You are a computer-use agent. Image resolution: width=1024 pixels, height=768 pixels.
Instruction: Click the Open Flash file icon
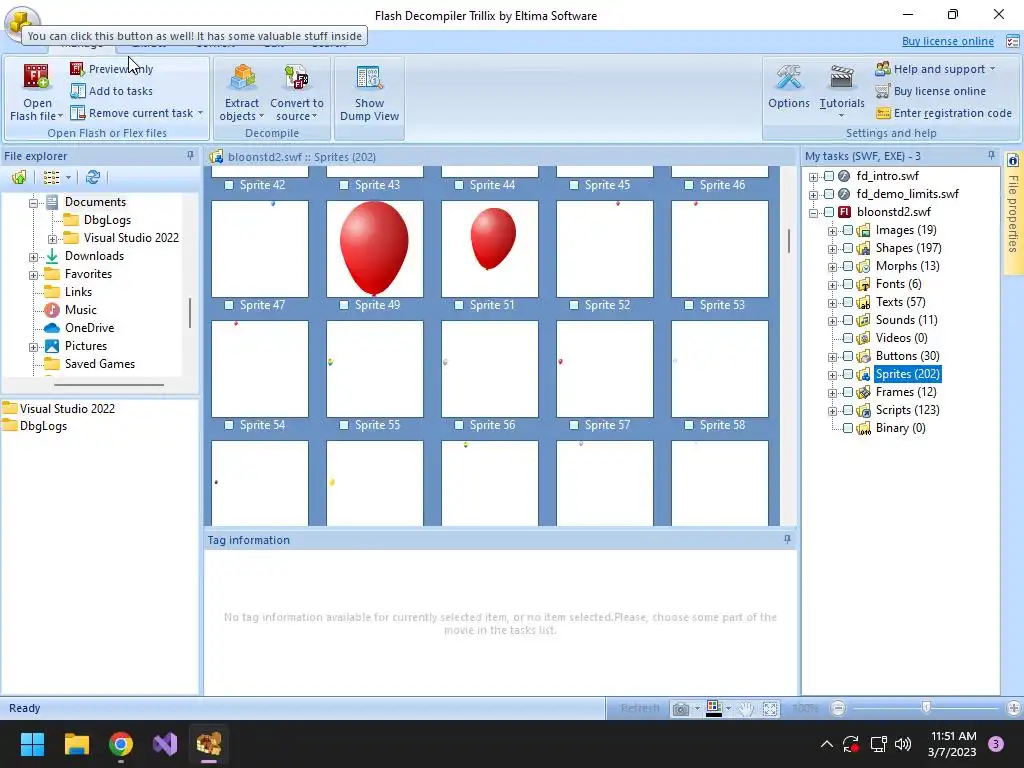pos(36,76)
